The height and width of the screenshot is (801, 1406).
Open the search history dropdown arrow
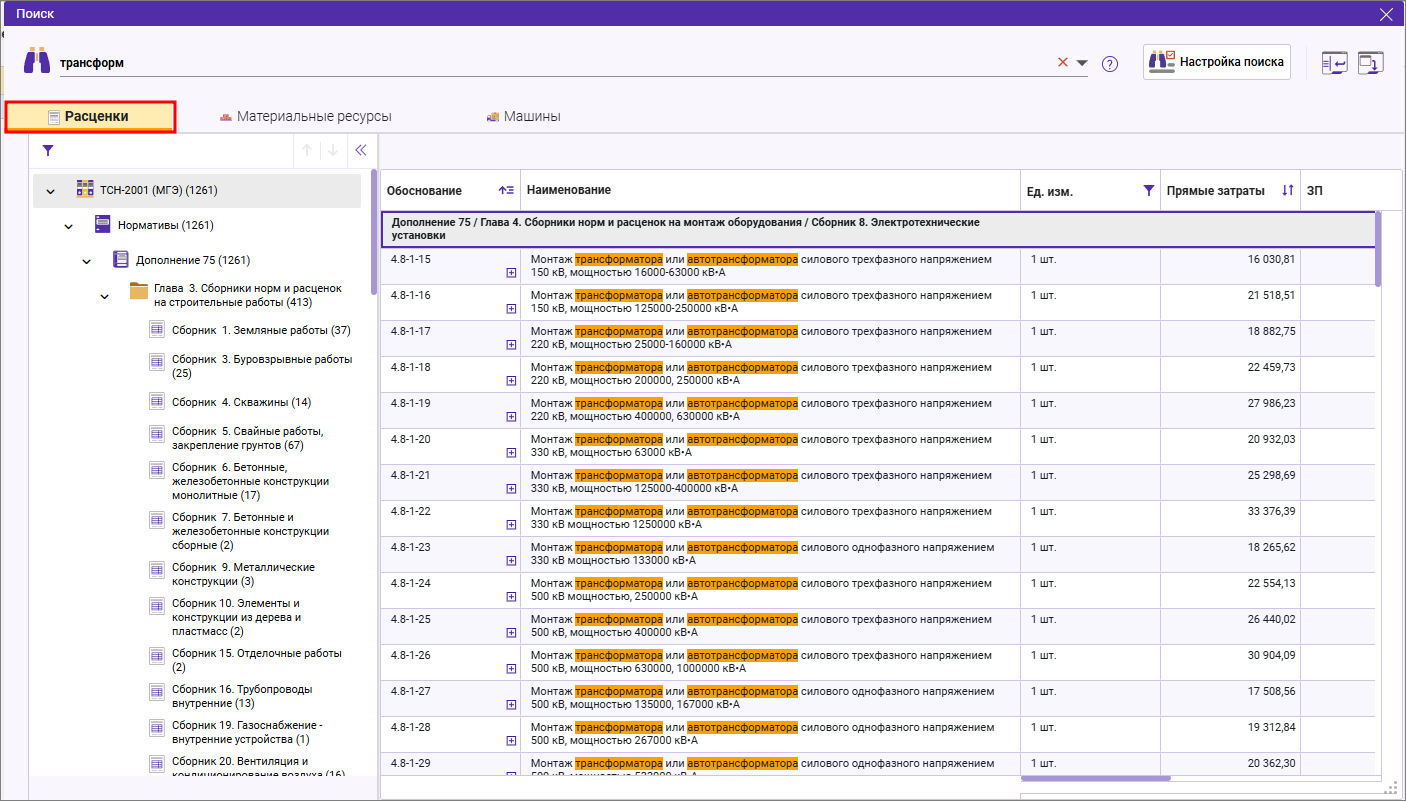(1082, 63)
